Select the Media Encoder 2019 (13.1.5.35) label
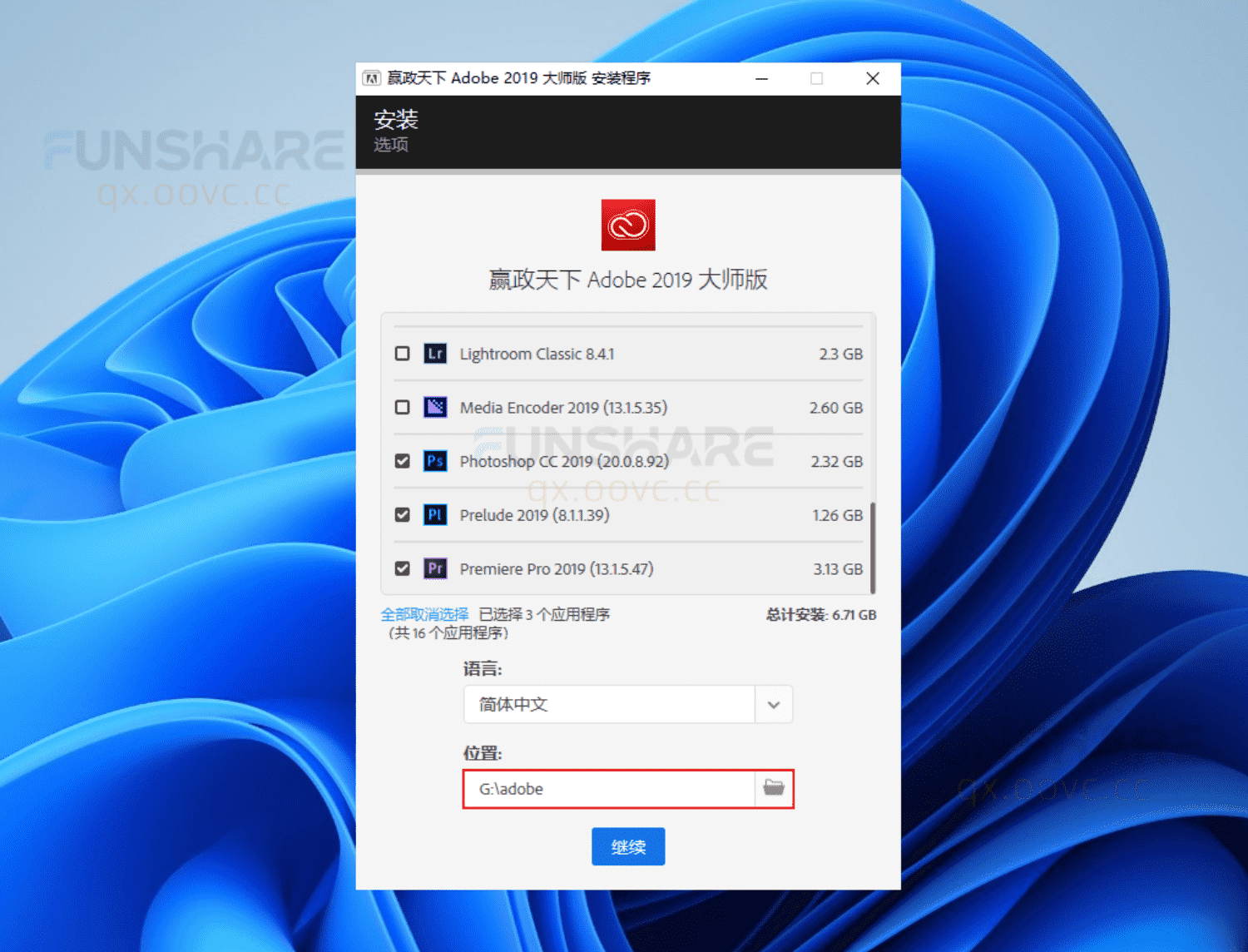 [563, 407]
